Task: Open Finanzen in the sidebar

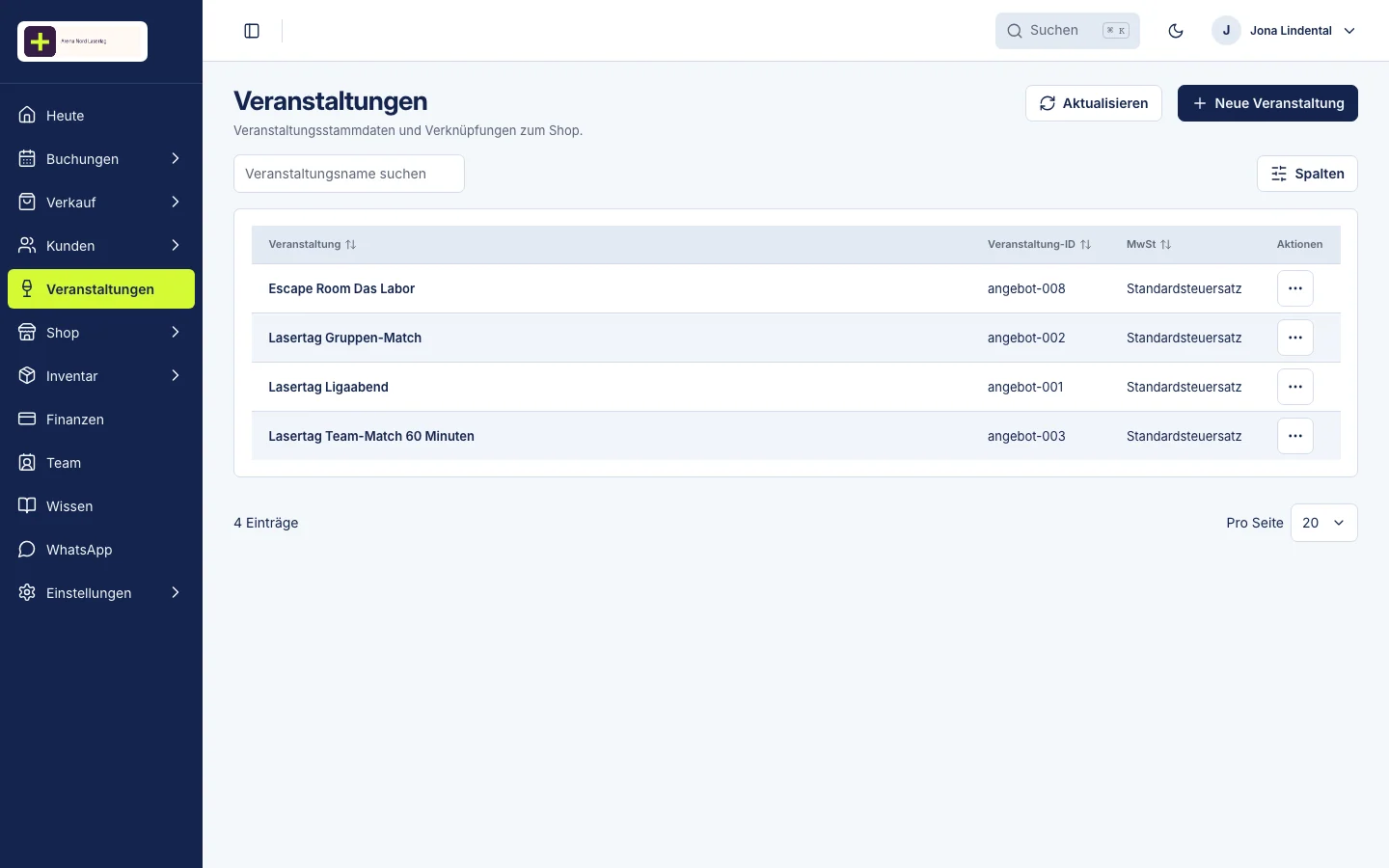Action: (x=101, y=420)
